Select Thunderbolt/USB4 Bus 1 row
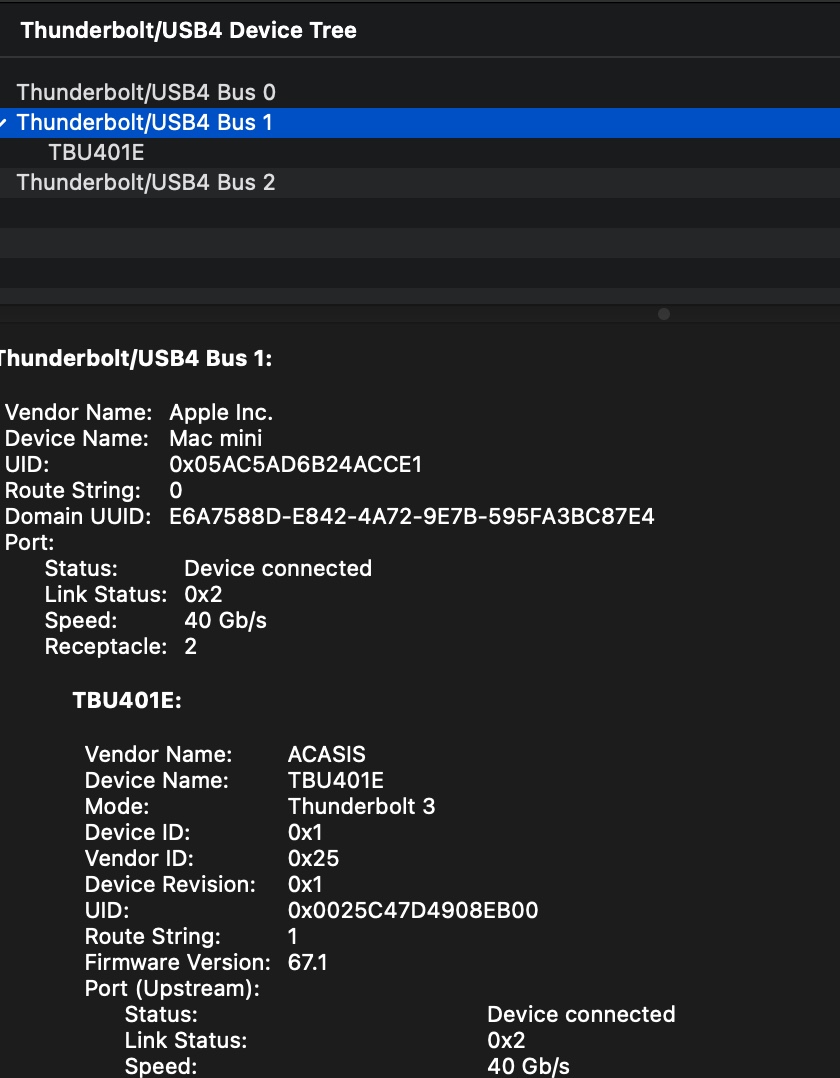Image resolution: width=840 pixels, height=1078 pixels. point(420,122)
